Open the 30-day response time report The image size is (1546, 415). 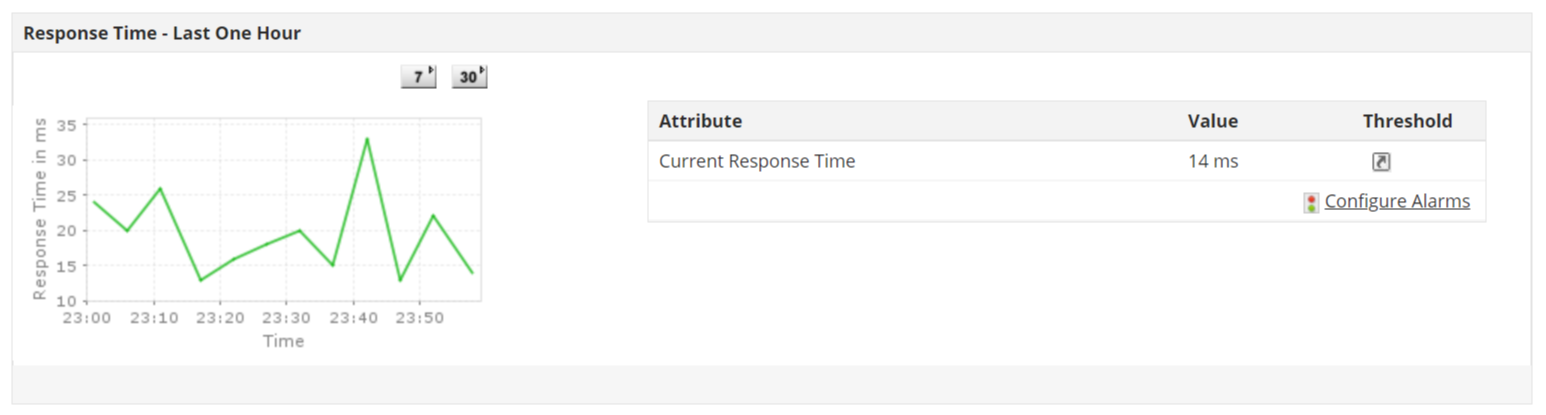pyautogui.click(x=469, y=77)
